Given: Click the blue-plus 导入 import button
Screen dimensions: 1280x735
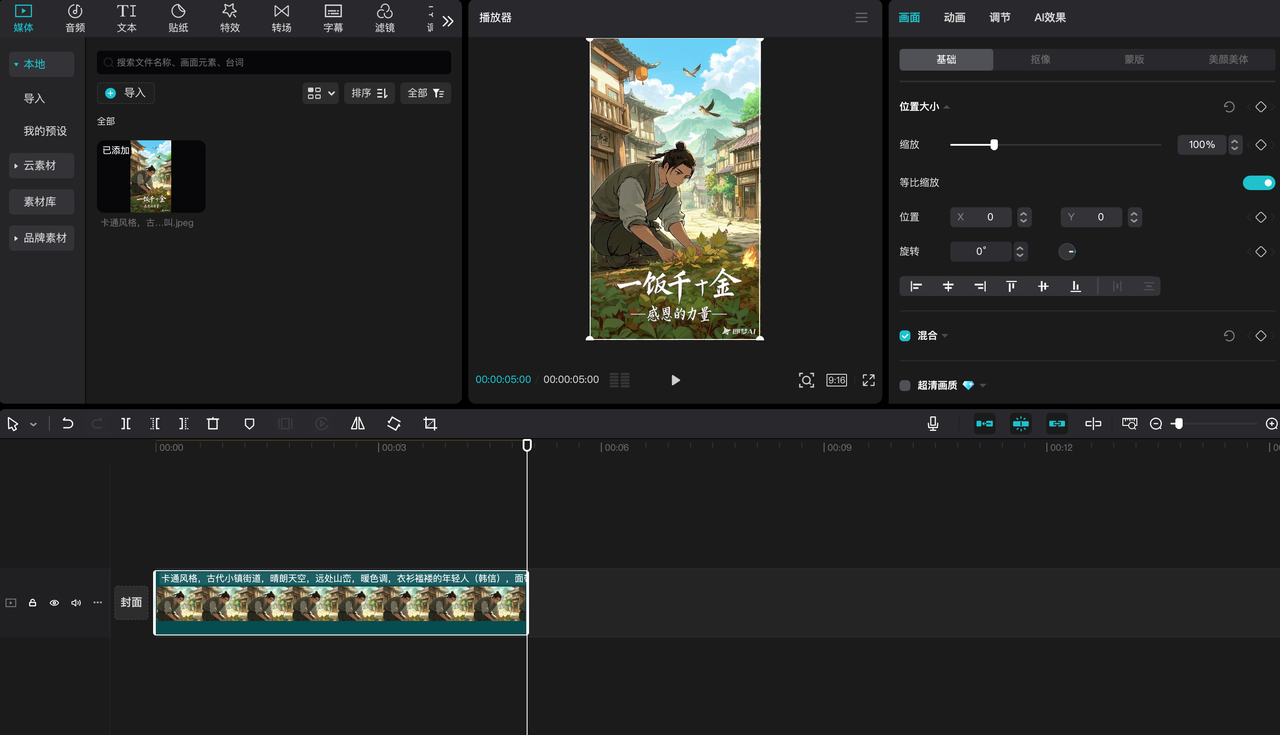Looking at the screenshot, I should point(126,93).
